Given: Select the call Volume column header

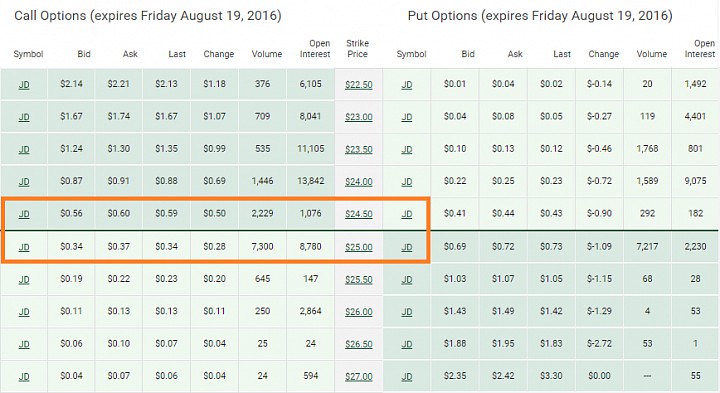Looking at the screenshot, I should coord(267,54).
